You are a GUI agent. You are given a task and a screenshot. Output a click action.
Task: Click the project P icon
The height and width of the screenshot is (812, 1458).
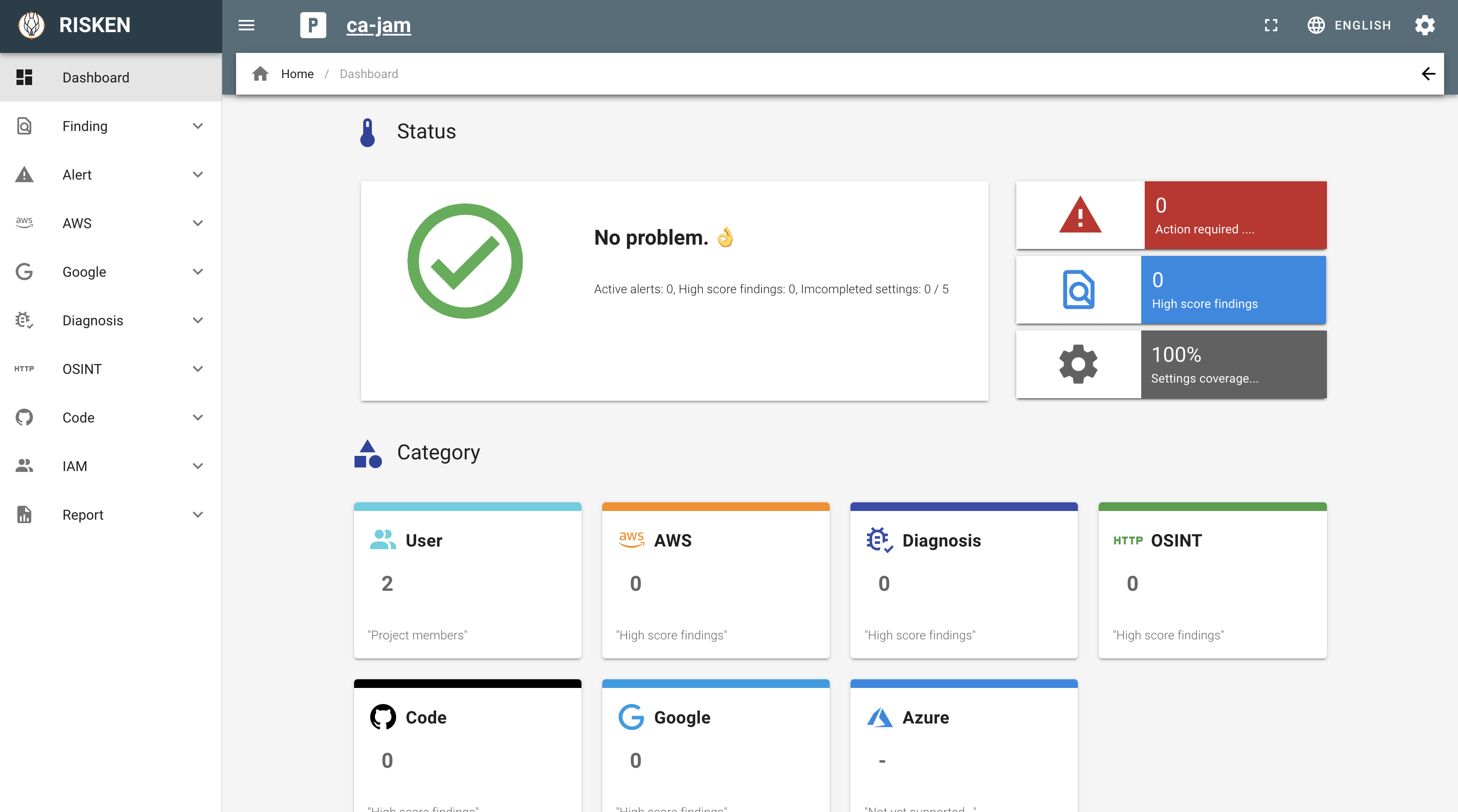click(x=313, y=25)
